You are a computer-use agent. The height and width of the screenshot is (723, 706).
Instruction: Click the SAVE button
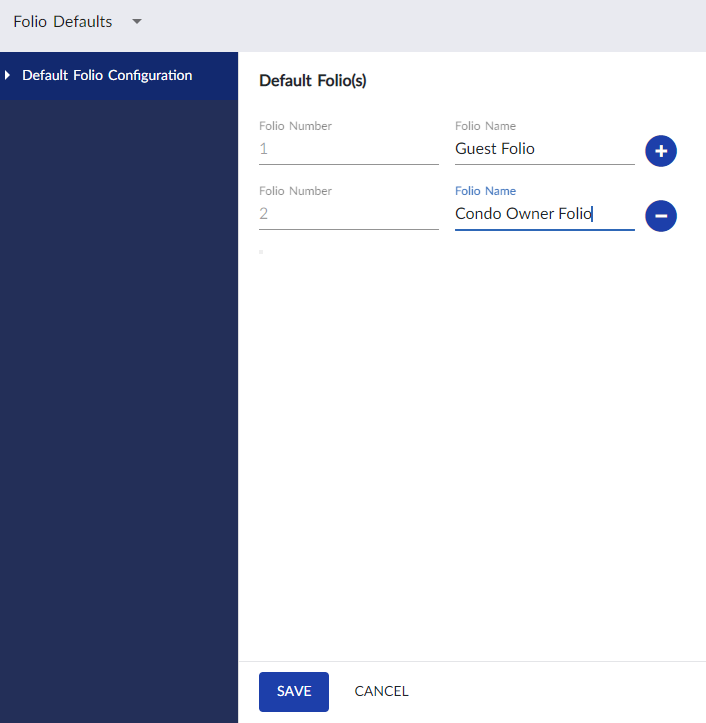[x=294, y=691]
